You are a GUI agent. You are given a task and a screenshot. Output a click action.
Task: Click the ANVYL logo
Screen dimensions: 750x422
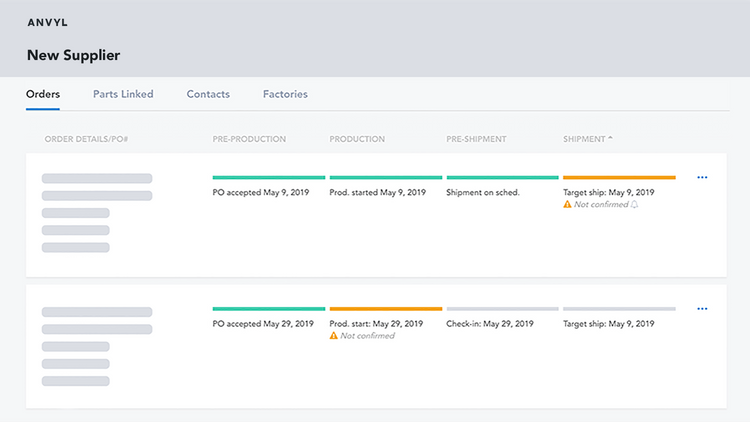[x=48, y=22]
